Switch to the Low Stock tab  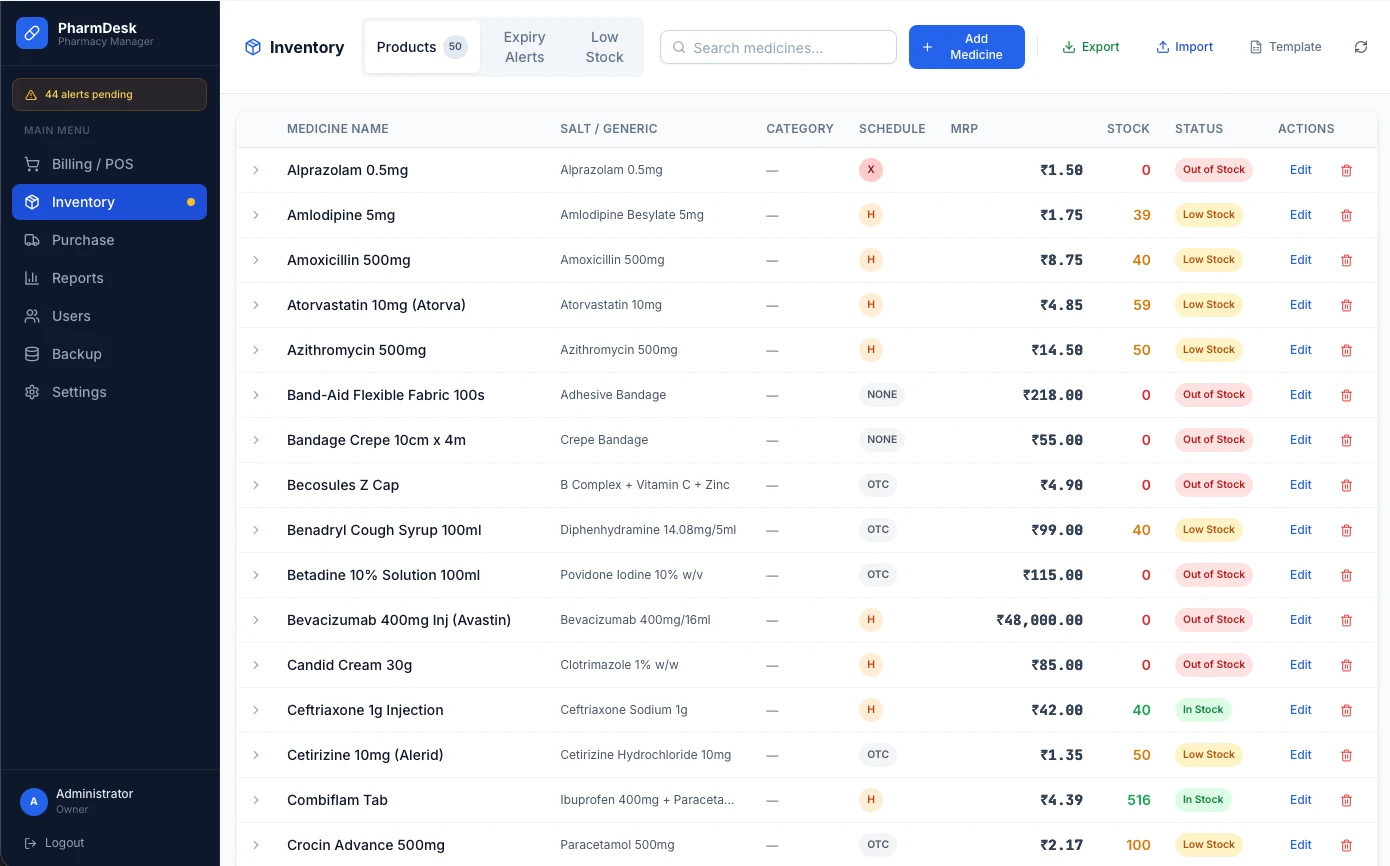[x=604, y=47]
